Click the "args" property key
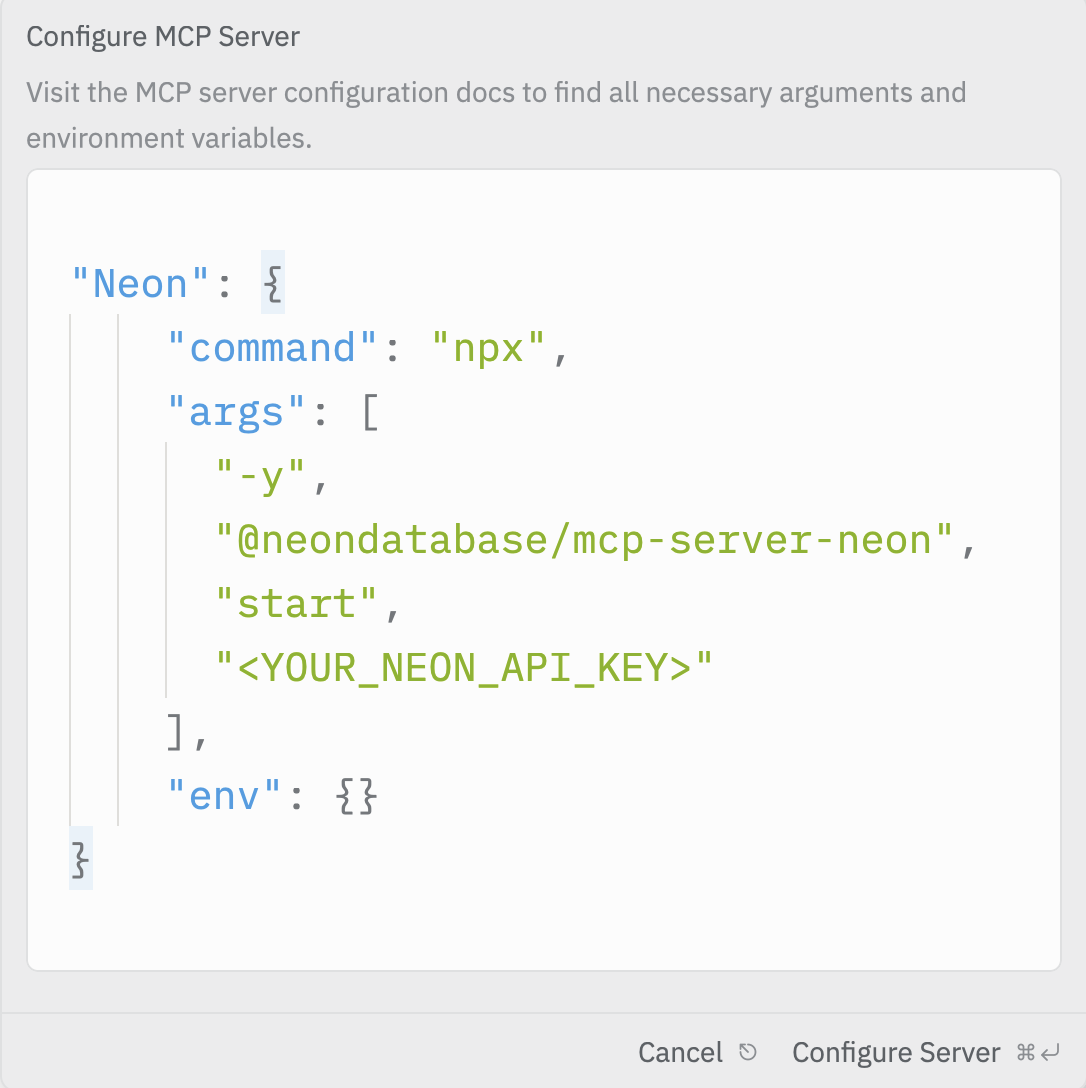This screenshot has height=1088, width=1086. click(236, 411)
